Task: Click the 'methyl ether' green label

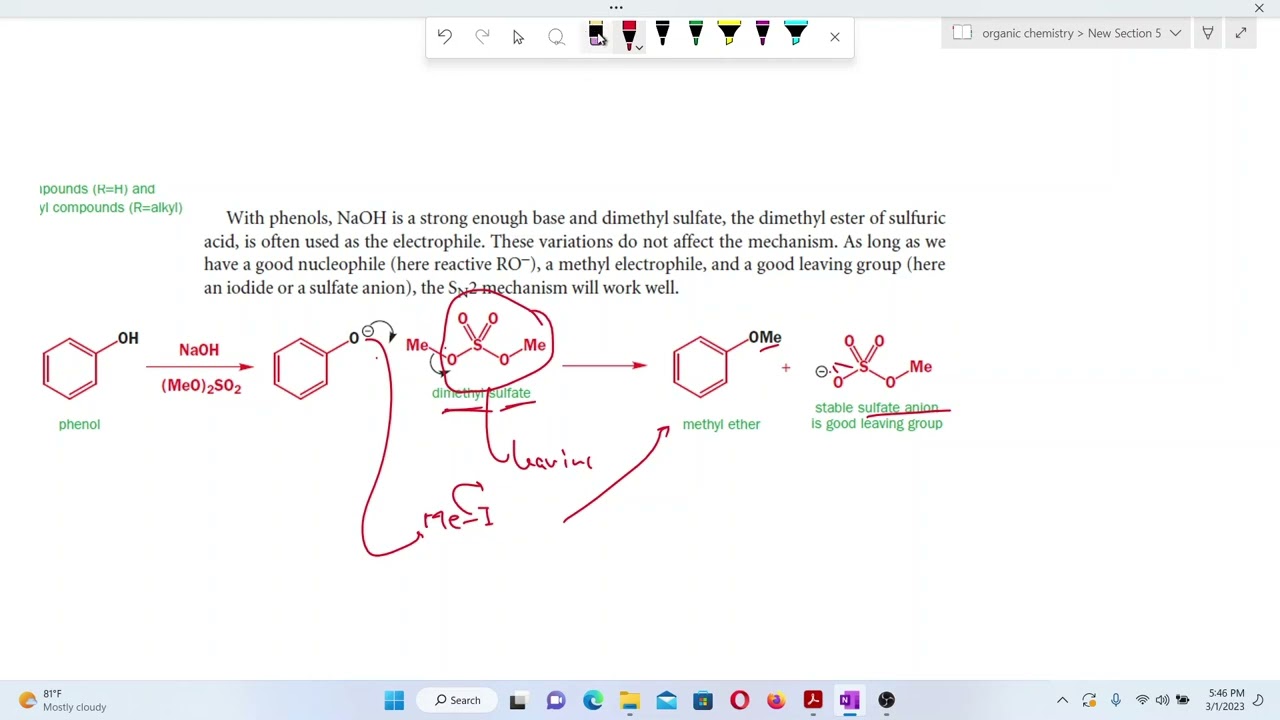Action: point(721,424)
